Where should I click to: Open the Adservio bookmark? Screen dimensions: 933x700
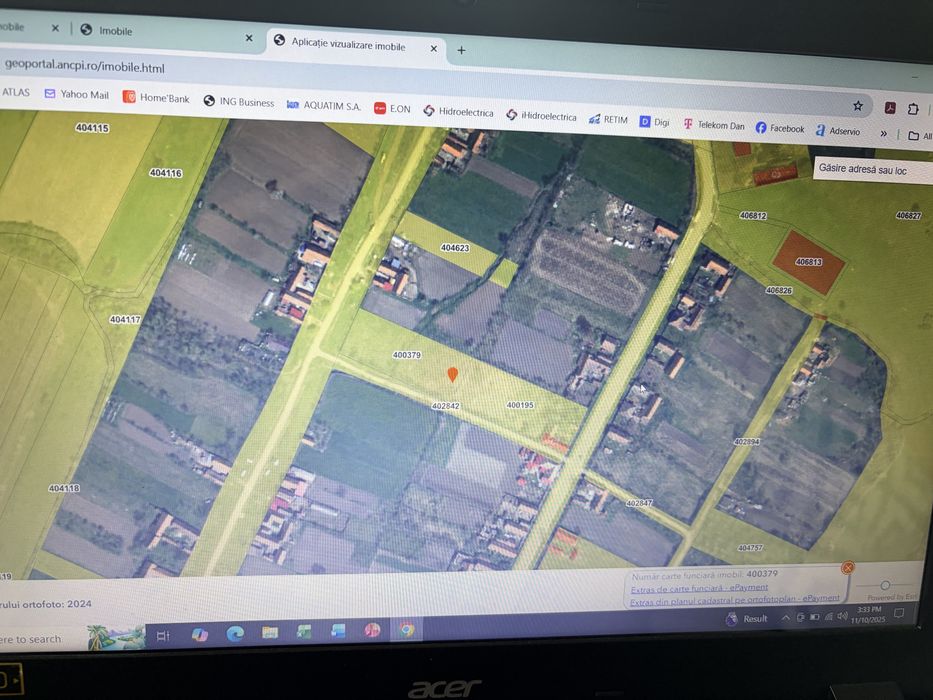coord(838,131)
